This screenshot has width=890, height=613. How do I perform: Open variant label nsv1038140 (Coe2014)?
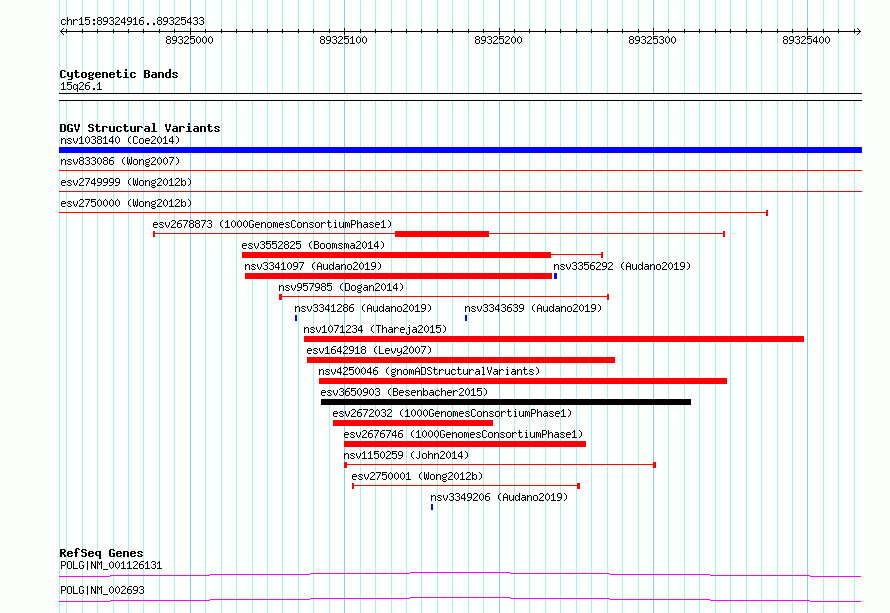[x=120, y=140]
